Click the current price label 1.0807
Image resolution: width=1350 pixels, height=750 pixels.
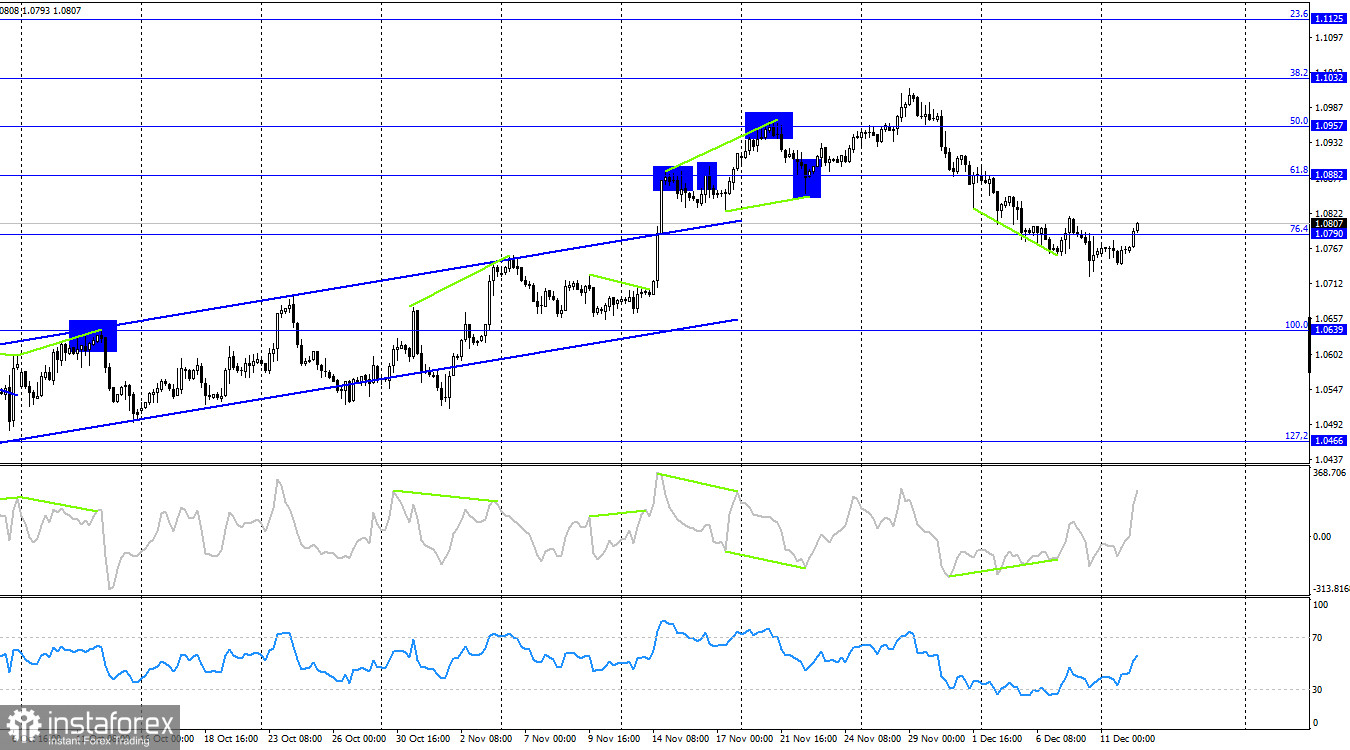pos(1329,223)
